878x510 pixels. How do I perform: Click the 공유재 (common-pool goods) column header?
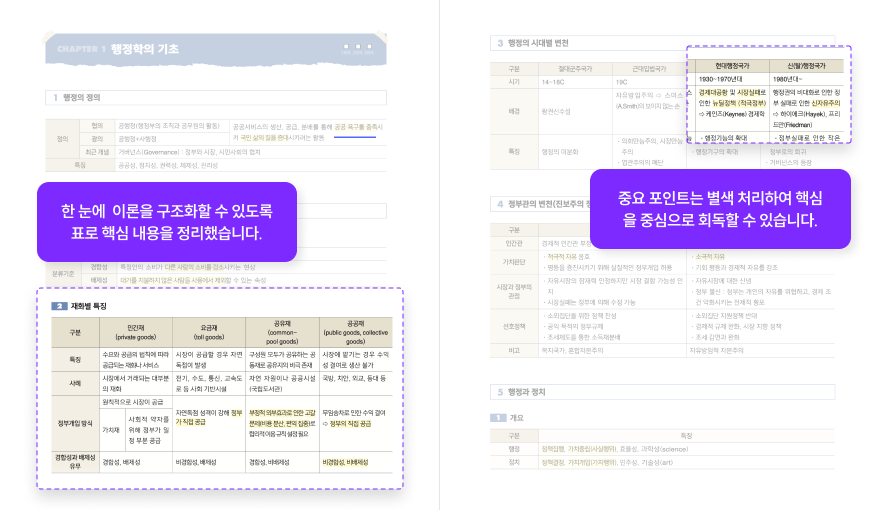(282, 331)
